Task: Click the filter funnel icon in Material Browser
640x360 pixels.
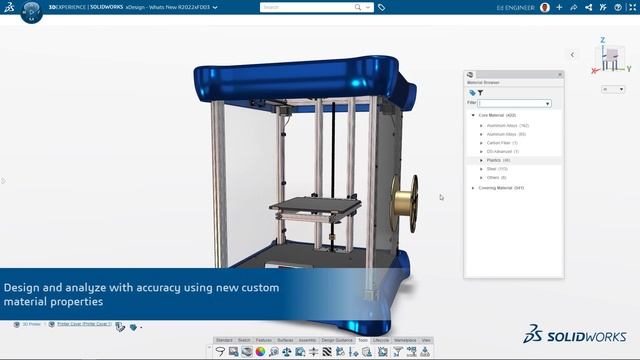Action: coord(480,93)
